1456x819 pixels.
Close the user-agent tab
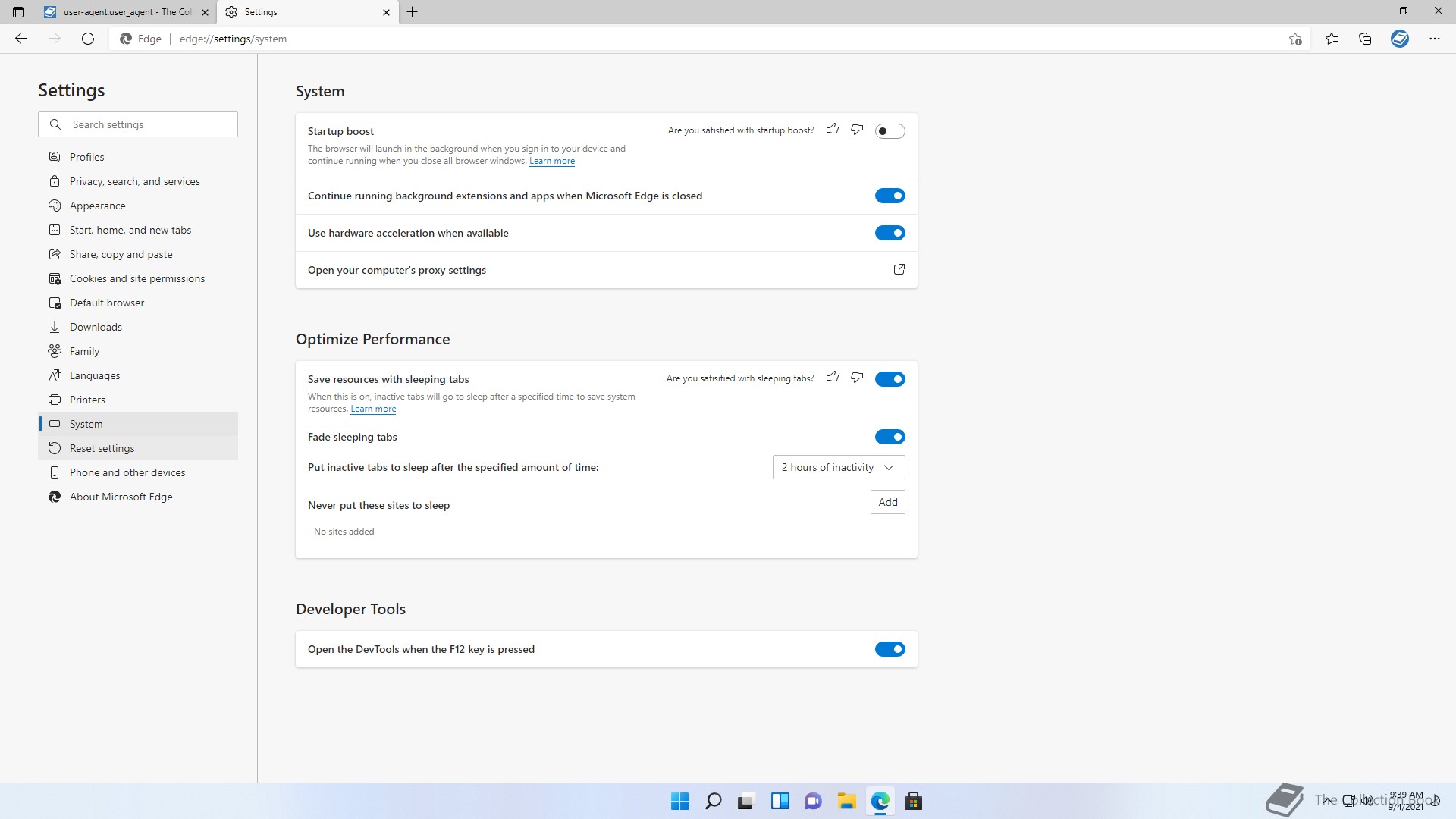[x=205, y=12]
